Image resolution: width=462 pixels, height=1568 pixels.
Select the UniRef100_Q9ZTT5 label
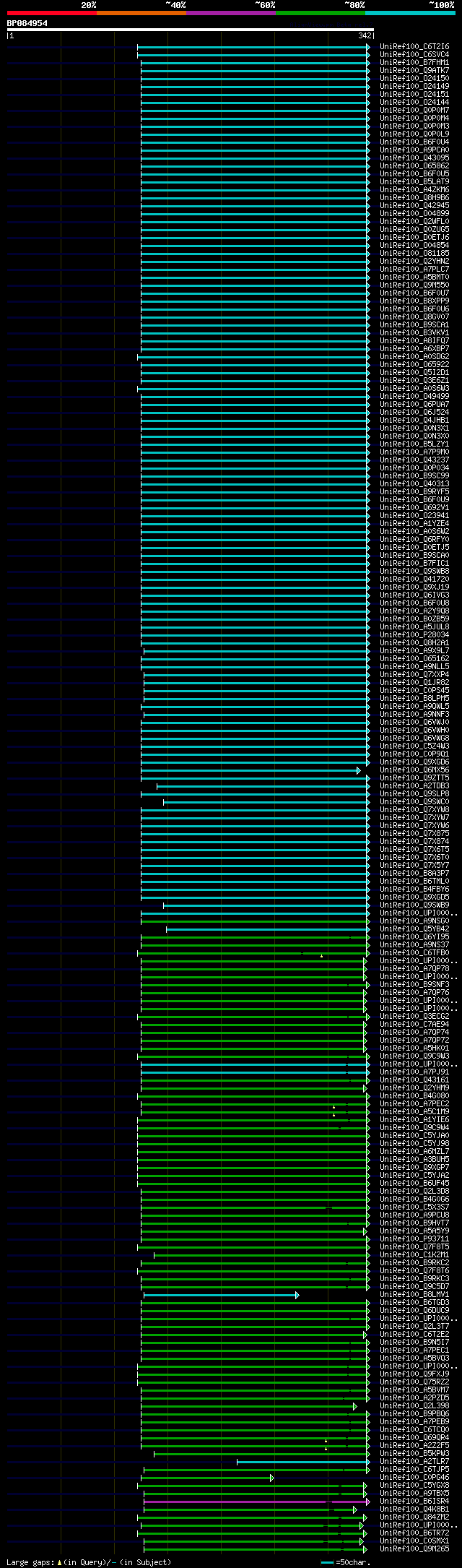(414, 778)
